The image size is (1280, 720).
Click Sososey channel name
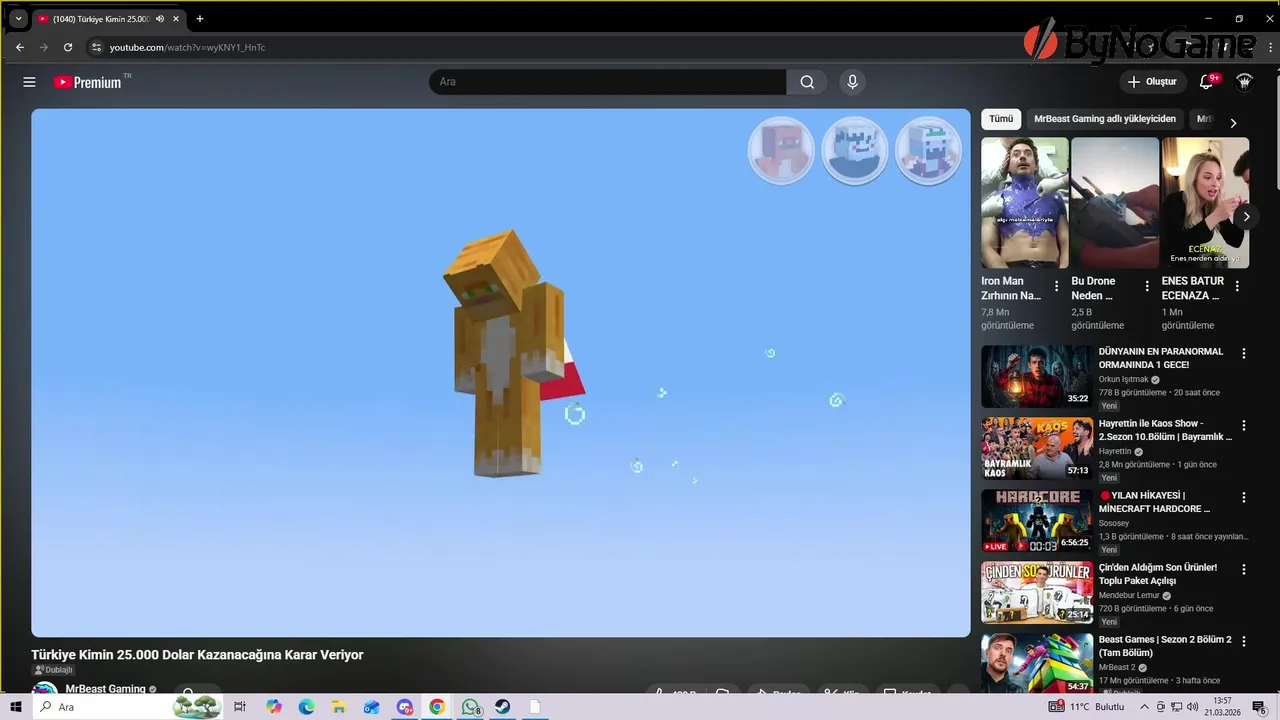pyautogui.click(x=1114, y=523)
